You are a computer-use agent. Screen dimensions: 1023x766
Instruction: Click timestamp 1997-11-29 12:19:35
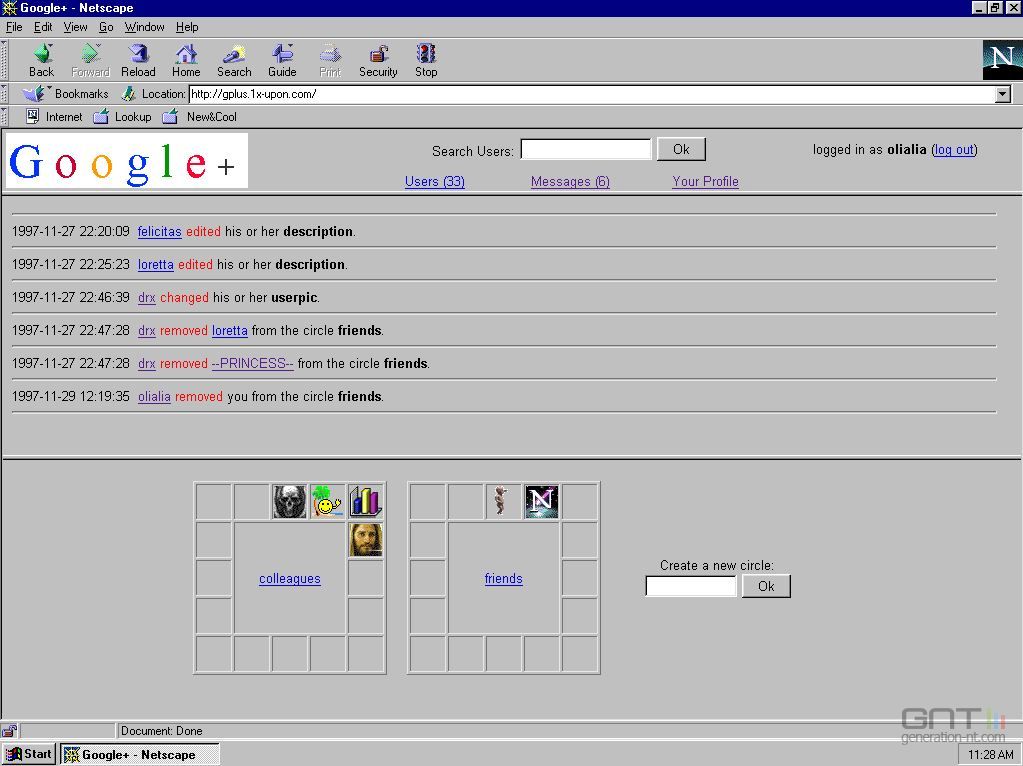(x=70, y=396)
